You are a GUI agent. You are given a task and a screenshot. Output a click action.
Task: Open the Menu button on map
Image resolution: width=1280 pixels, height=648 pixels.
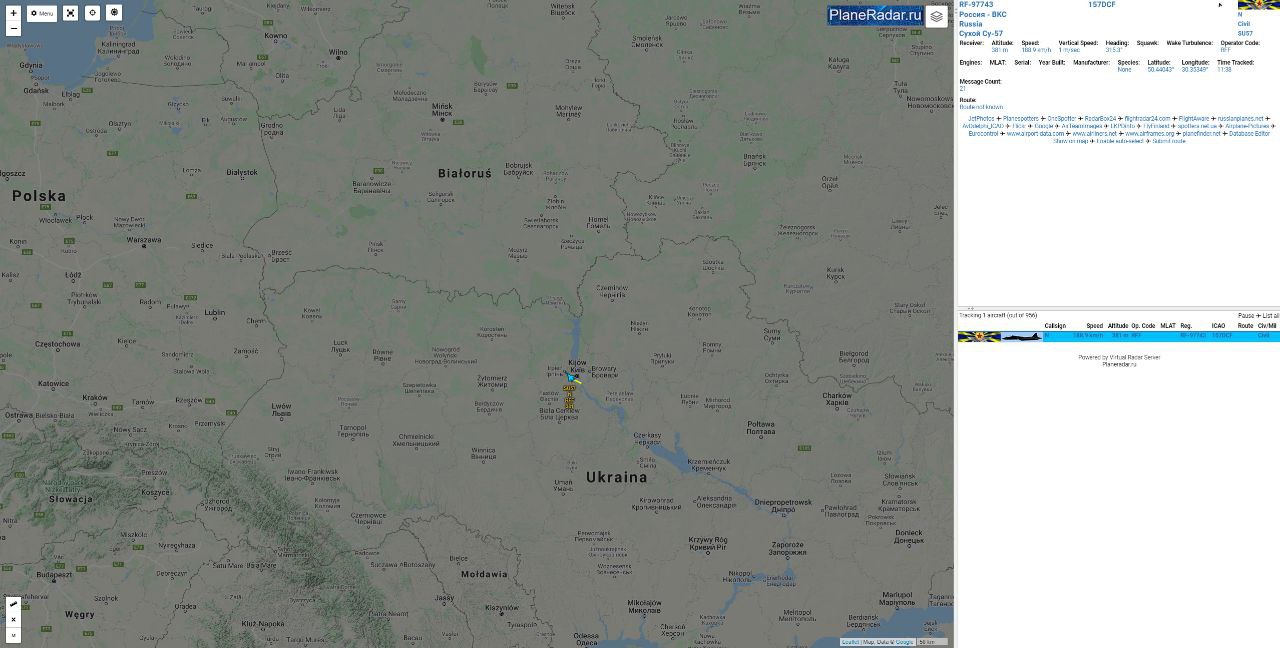42,13
